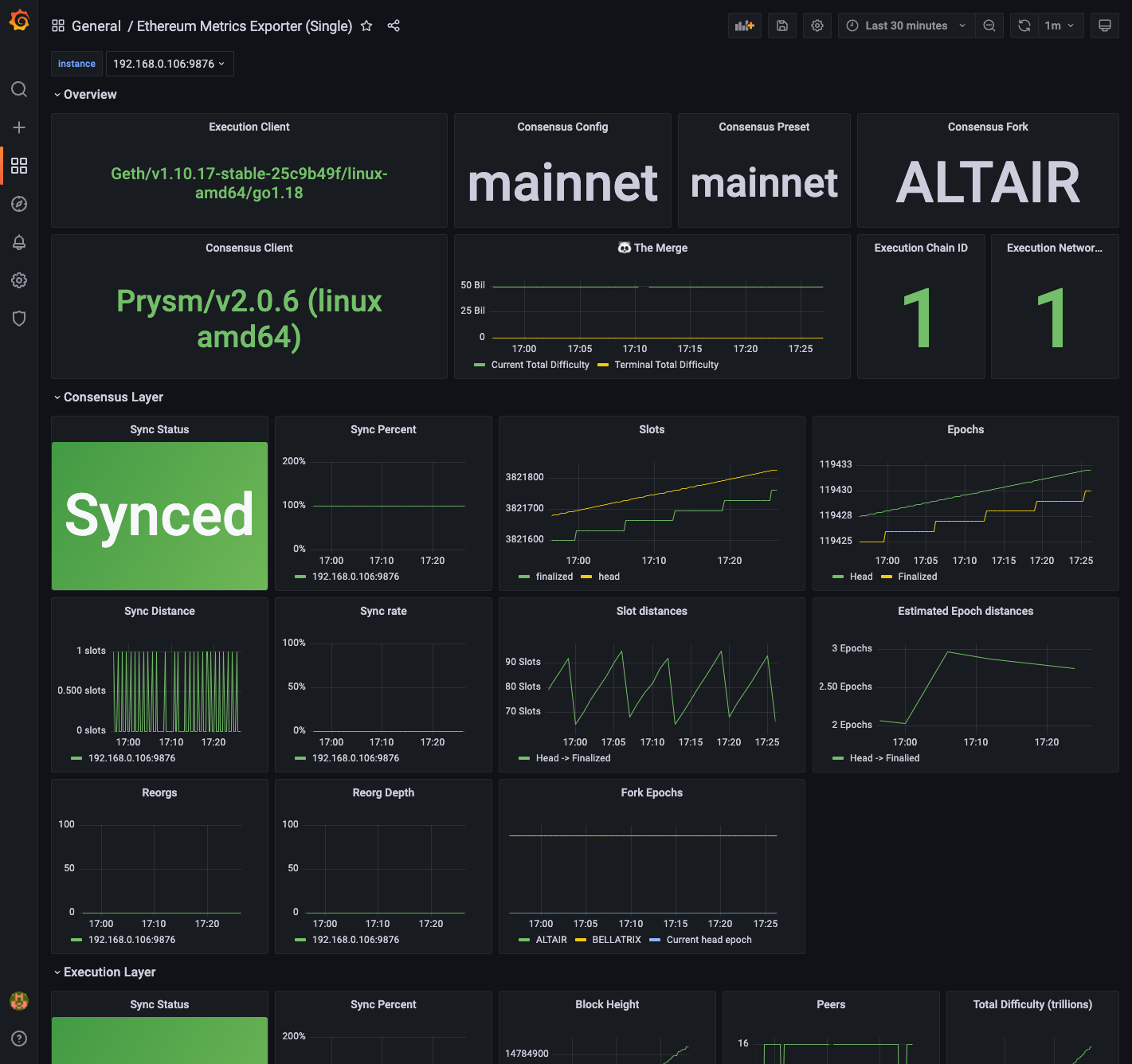
Task: Click the Prysm/v2.0.6 client version text
Action: click(249, 319)
